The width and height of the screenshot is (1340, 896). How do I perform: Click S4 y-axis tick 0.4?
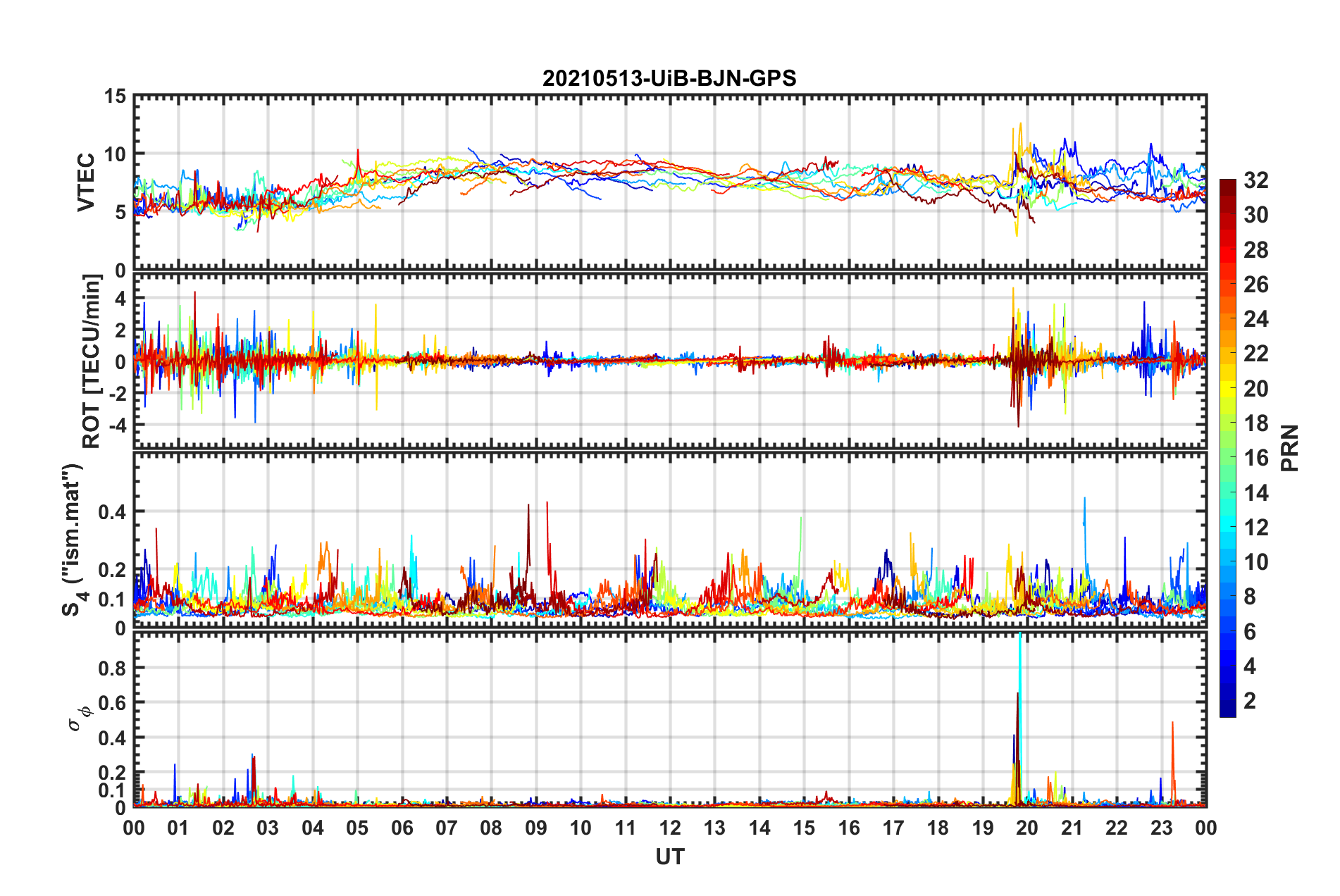pos(112,512)
